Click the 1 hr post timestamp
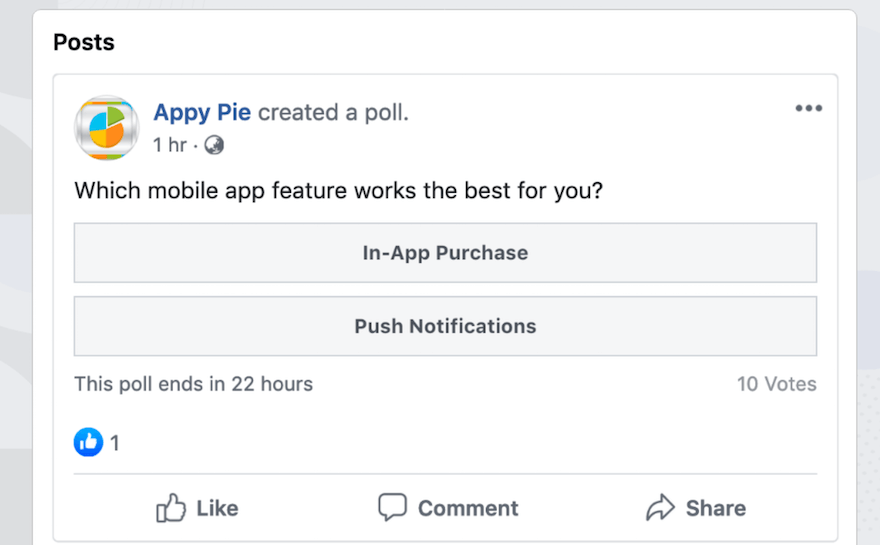This screenshot has height=545, width=880. tap(169, 145)
